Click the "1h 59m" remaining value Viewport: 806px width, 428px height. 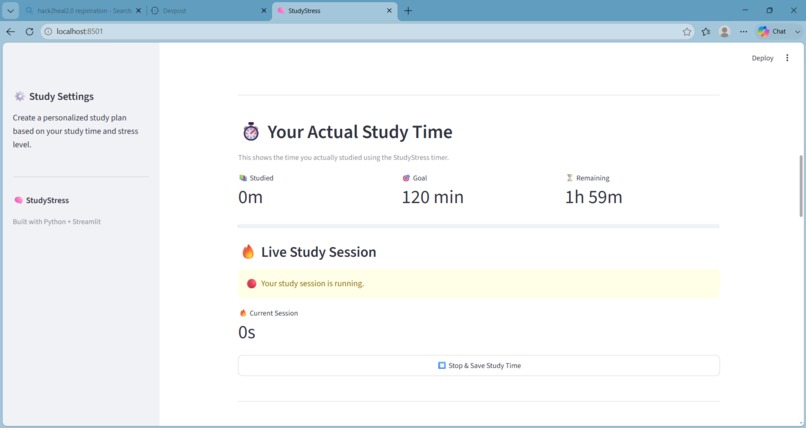click(594, 197)
